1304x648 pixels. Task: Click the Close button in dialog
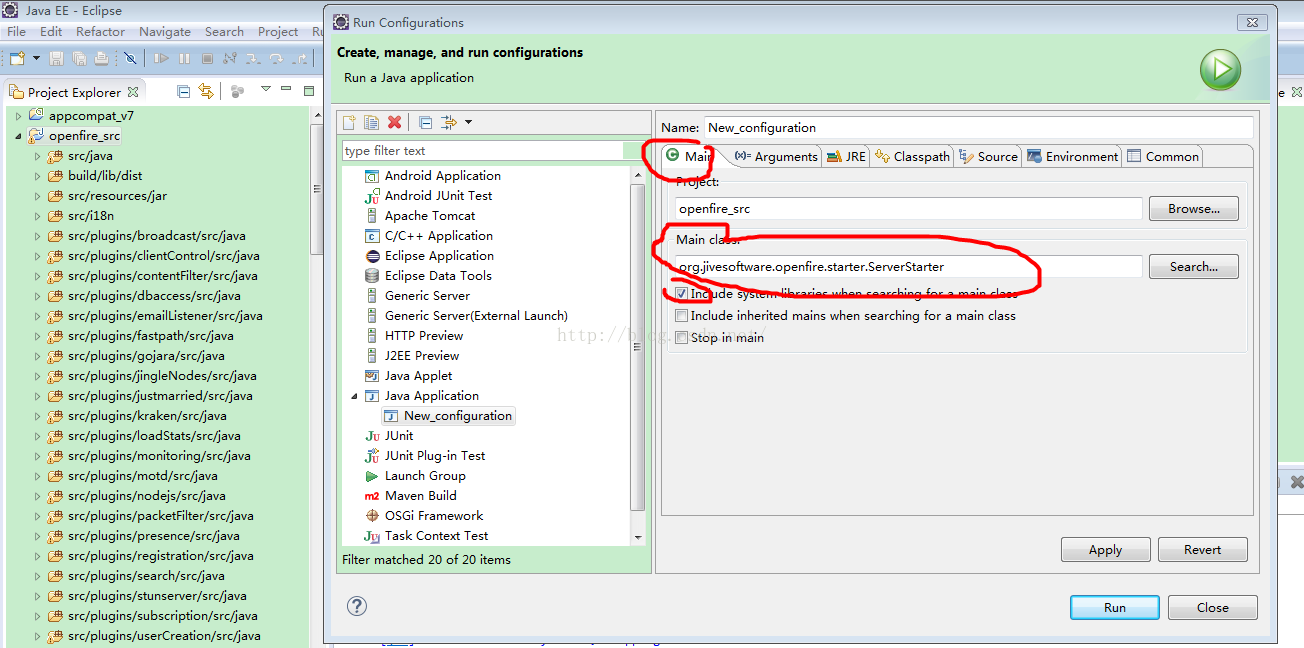1213,607
